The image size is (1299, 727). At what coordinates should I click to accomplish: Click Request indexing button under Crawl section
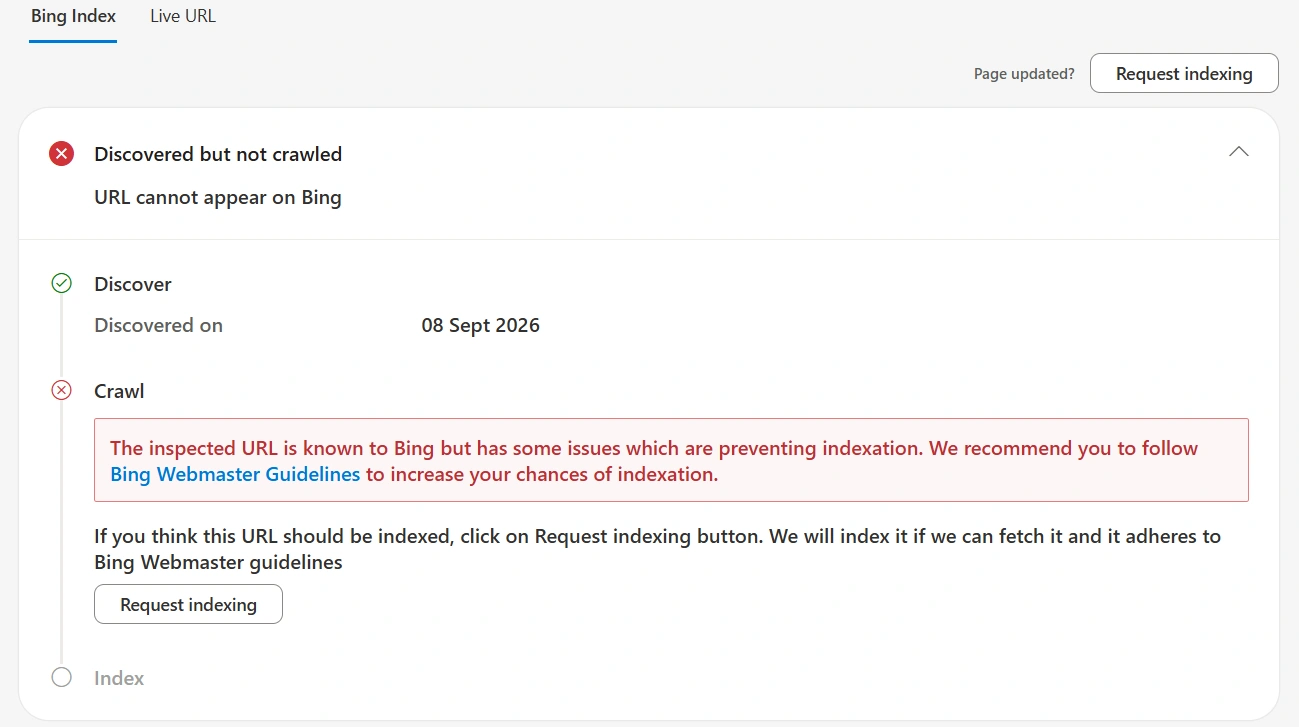(x=188, y=604)
